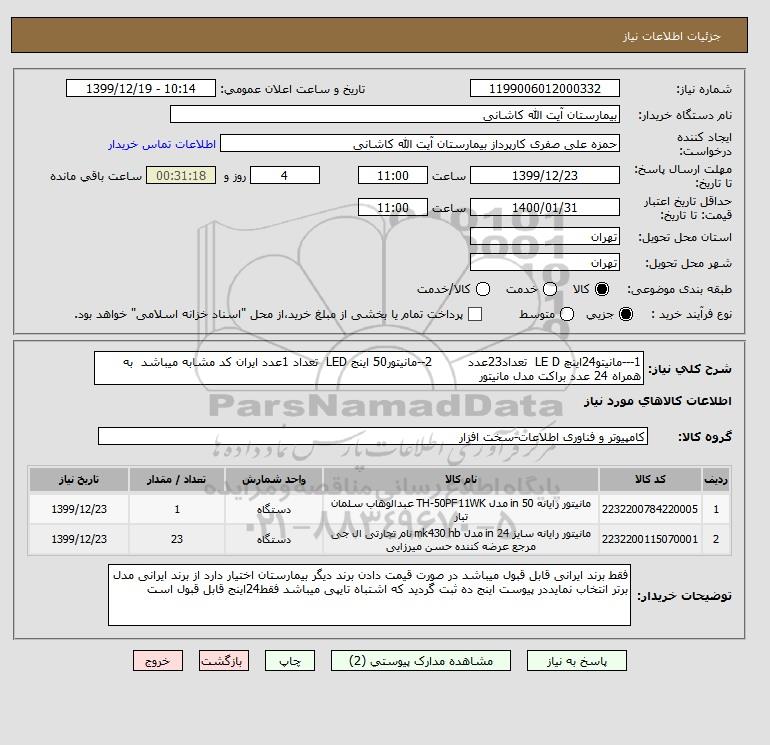The width and height of the screenshot is (770, 745).
Task: Select the متوسط purchase type radio
Action: (x=567, y=314)
